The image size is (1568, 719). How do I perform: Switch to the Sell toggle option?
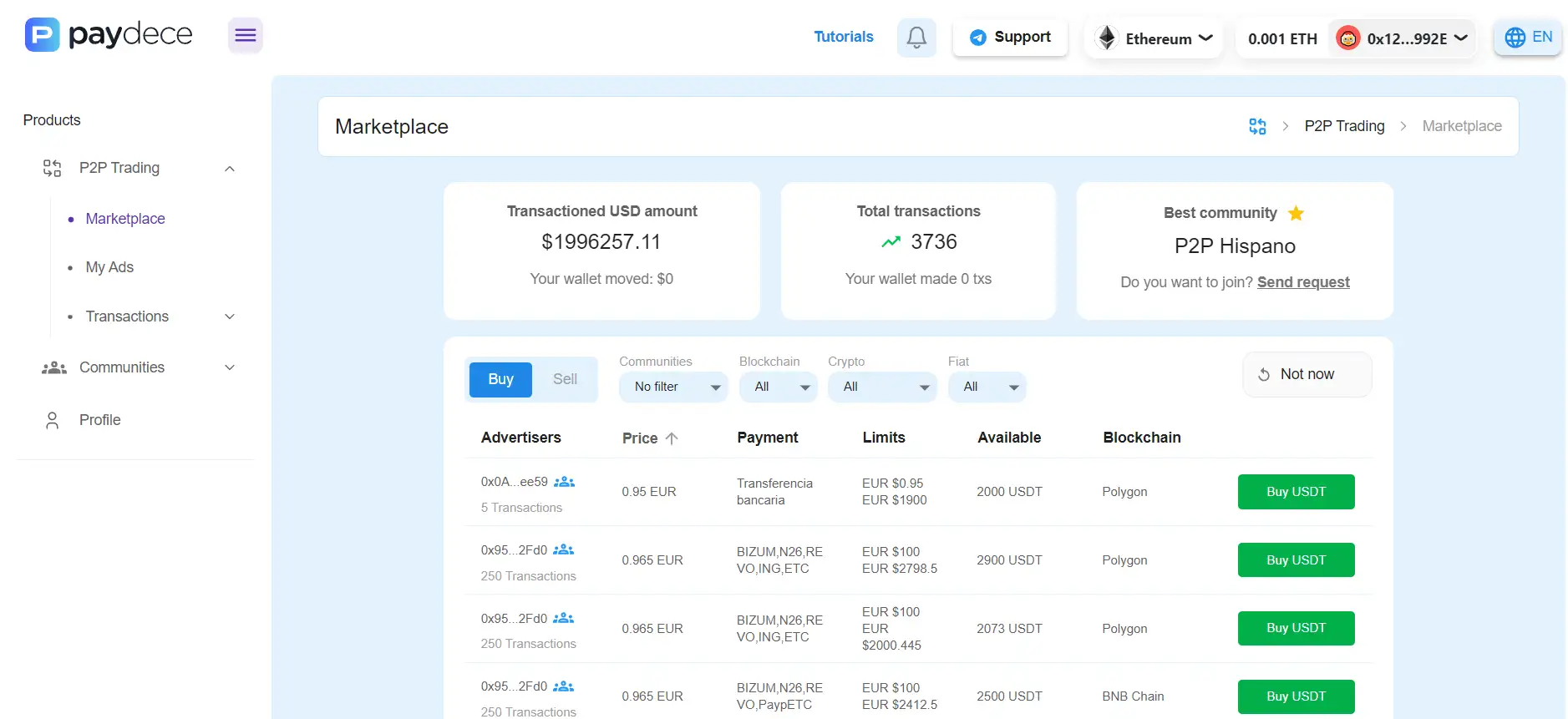click(565, 379)
